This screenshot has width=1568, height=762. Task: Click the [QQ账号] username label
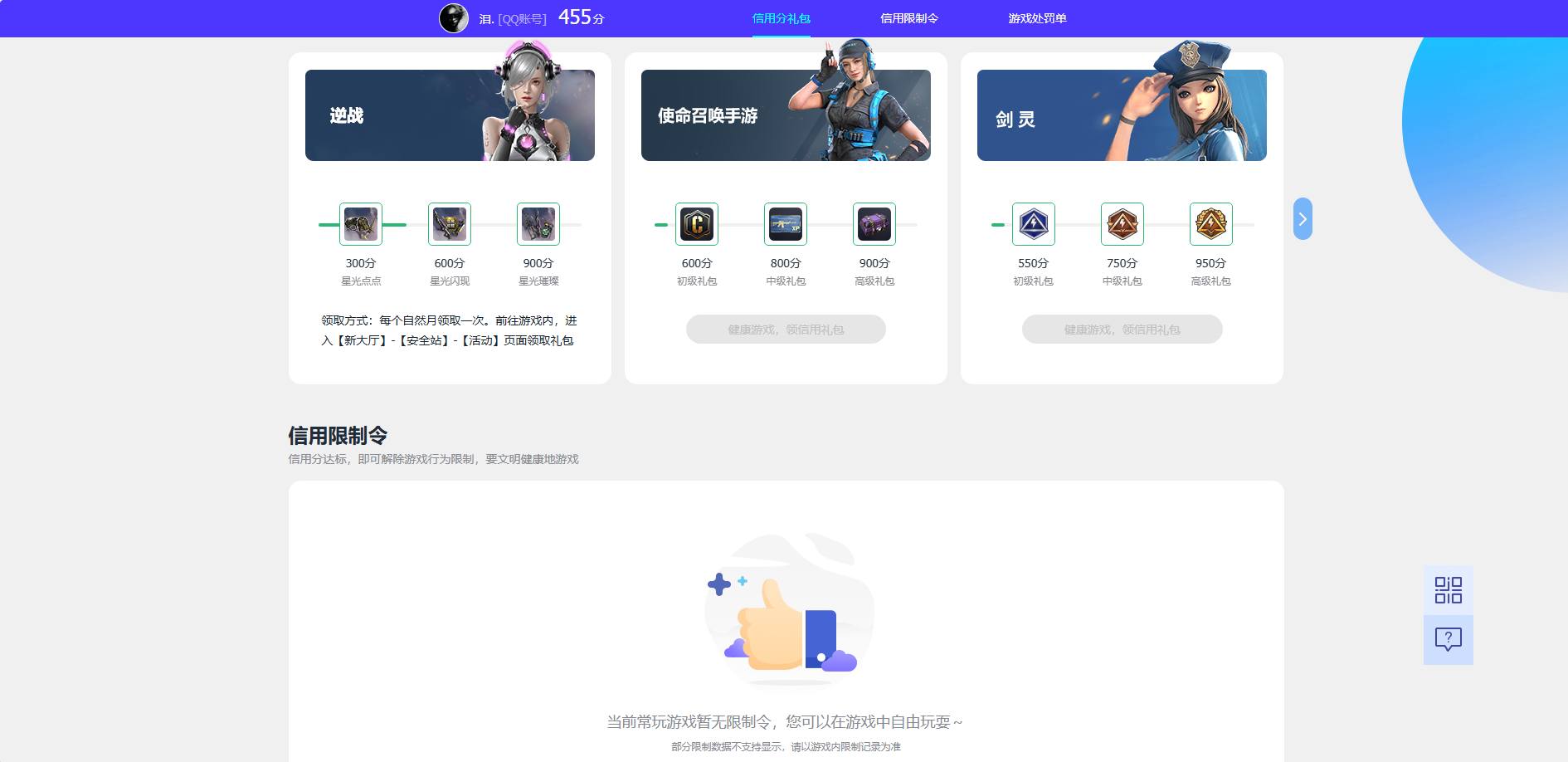pos(522,19)
